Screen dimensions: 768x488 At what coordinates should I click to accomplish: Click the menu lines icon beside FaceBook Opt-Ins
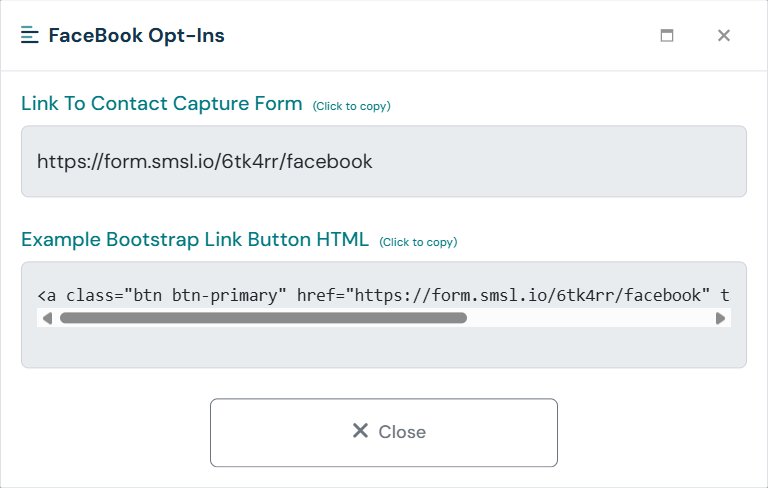(x=29, y=35)
